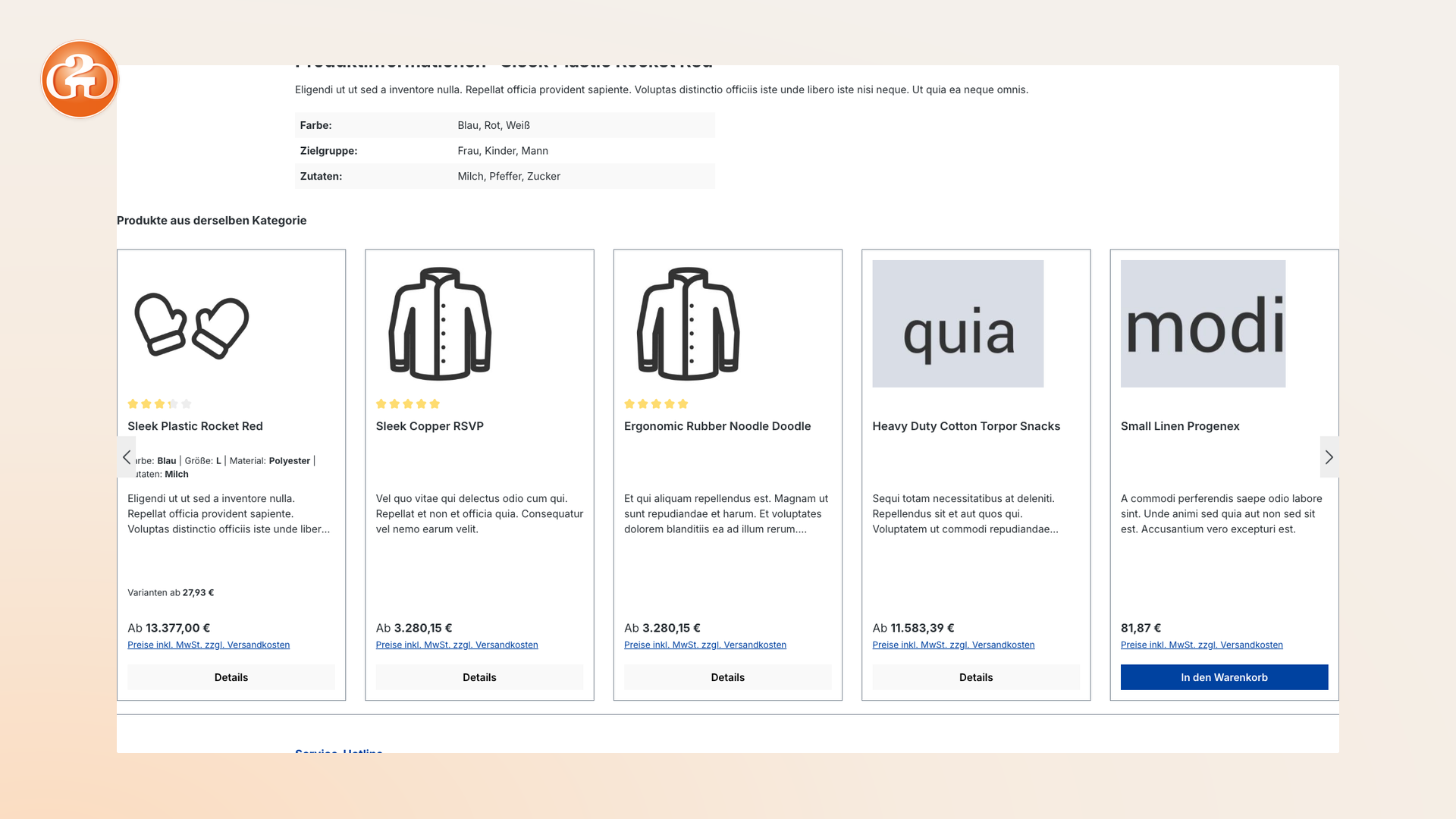Click star rating of Ergonomic Rubber Noodle Doodle

[656, 403]
